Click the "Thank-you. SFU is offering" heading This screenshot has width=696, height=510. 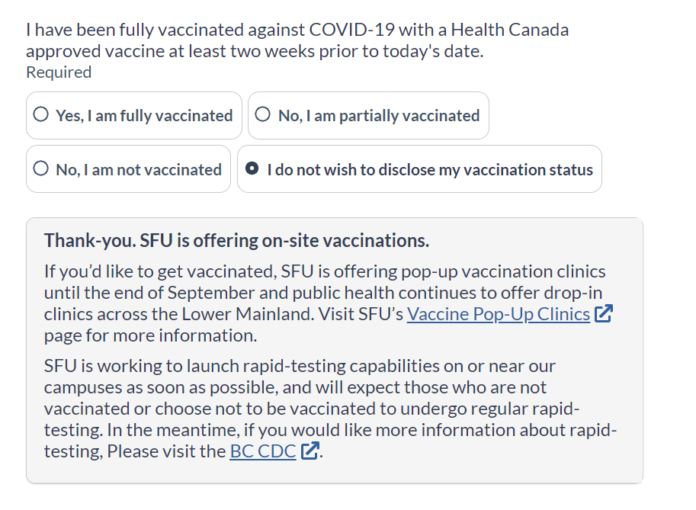click(x=236, y=241)
